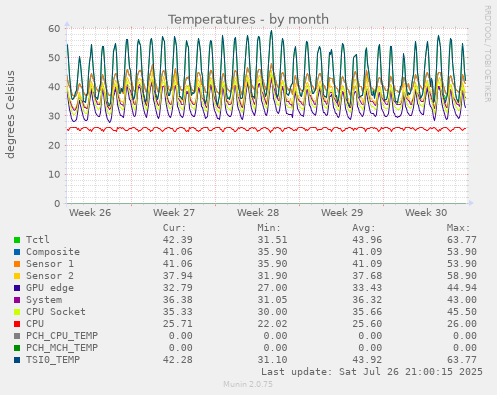This screenshot has width=497, height=395.
Task: Click the purple System legend swatch
Action: click(x=17, y=300)
